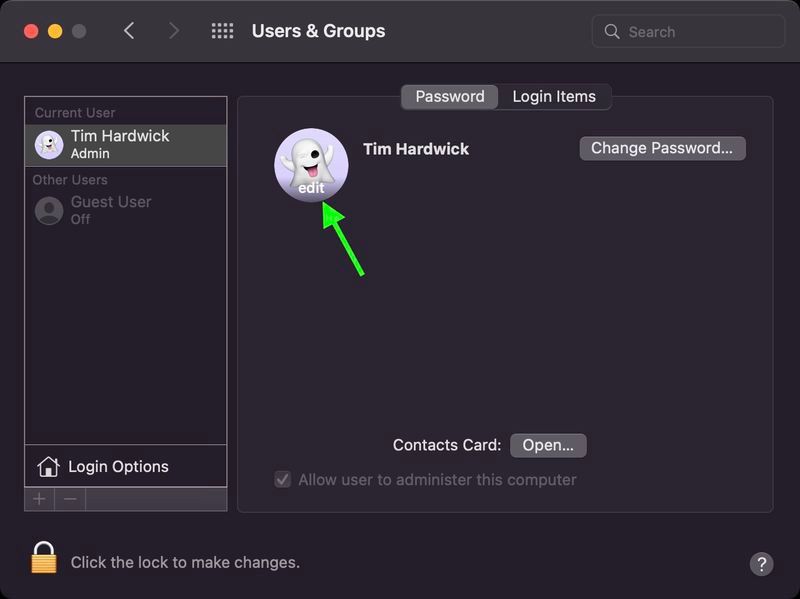Viewport: 800px width, 599px height.
Task: Open help with the question mark button
Action: pyautogui.click(x=761, y=564)
